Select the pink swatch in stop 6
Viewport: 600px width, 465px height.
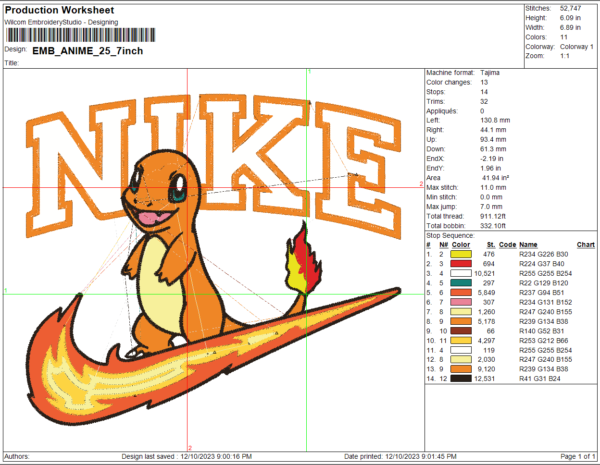click(461, 301)
